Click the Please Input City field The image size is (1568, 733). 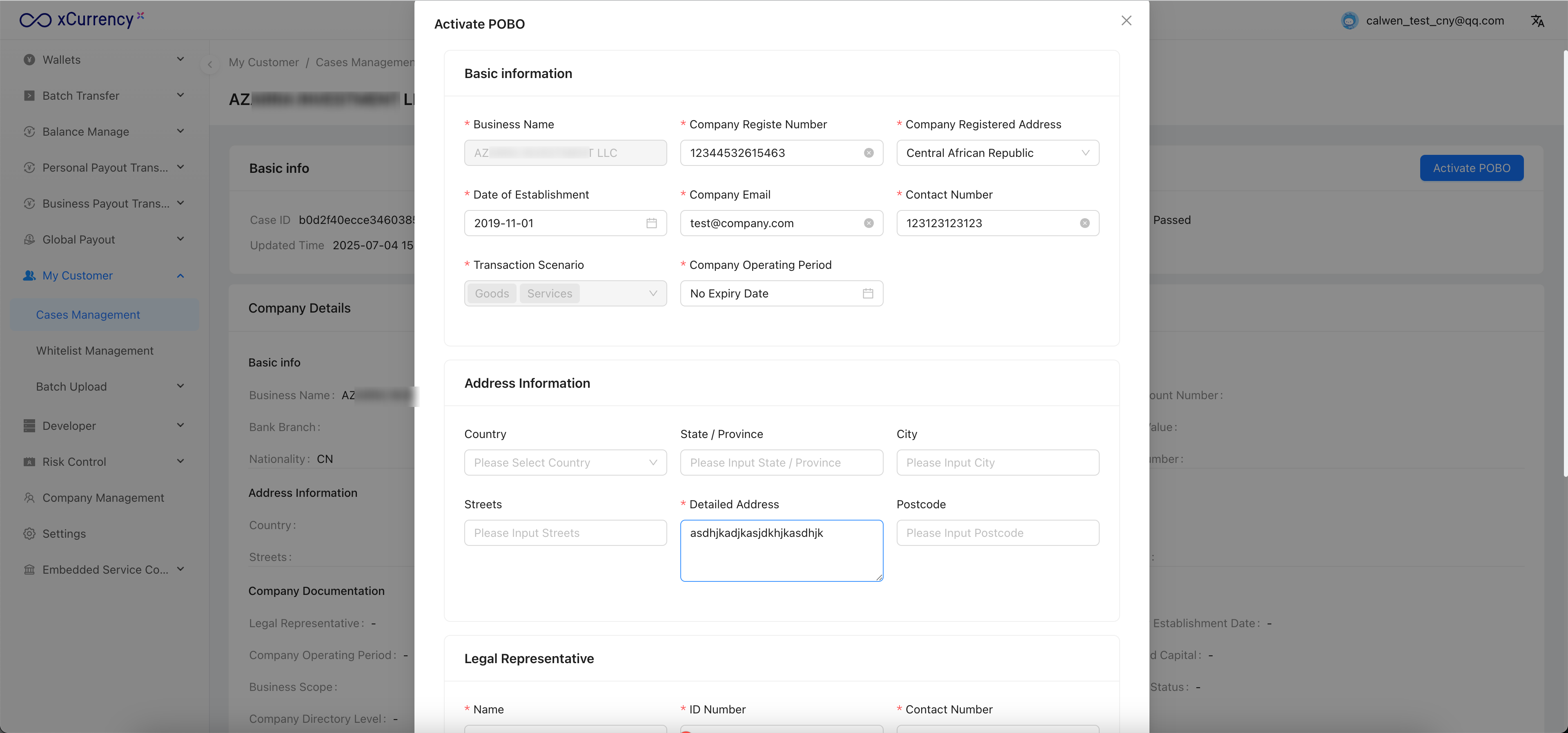997,463
